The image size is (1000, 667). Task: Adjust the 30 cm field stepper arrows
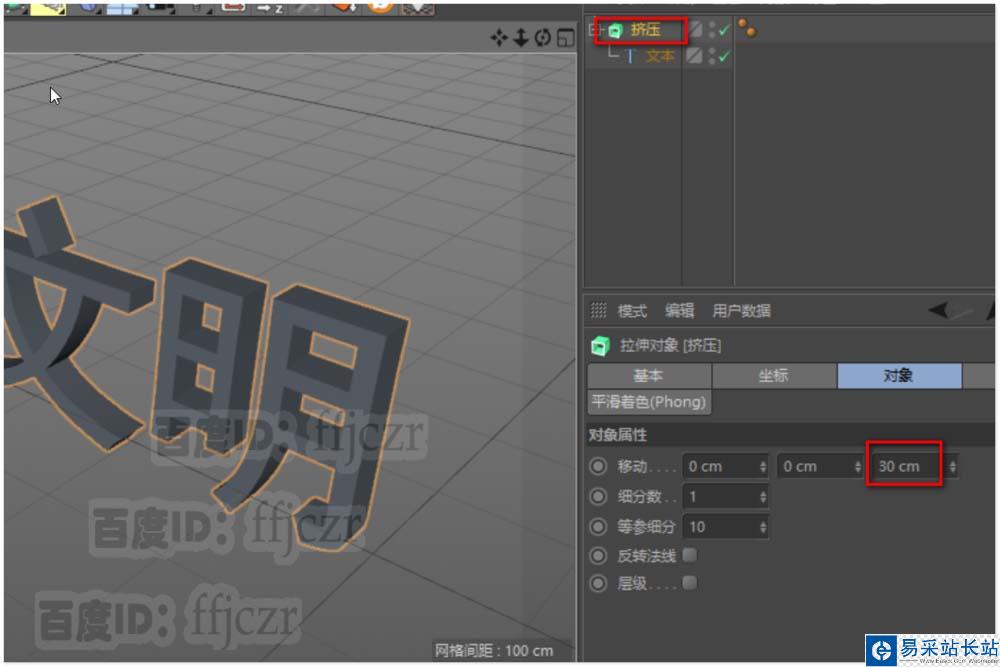coord(953,467)
